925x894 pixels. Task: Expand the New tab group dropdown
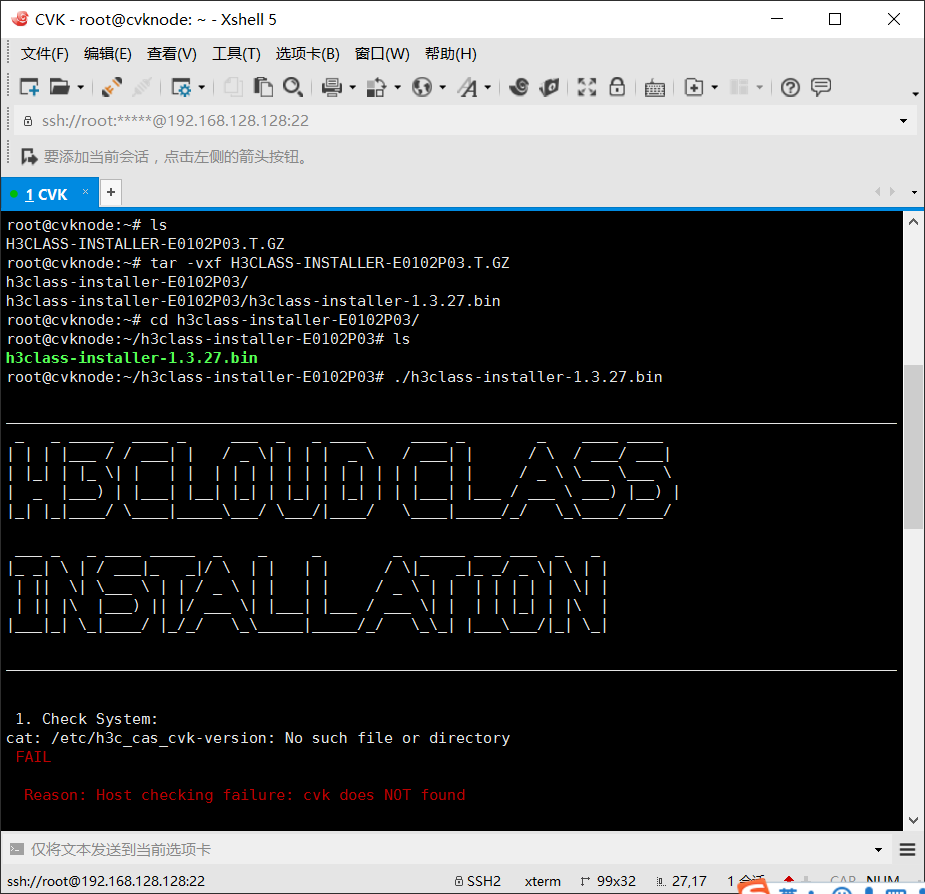[x=715, y=87]
